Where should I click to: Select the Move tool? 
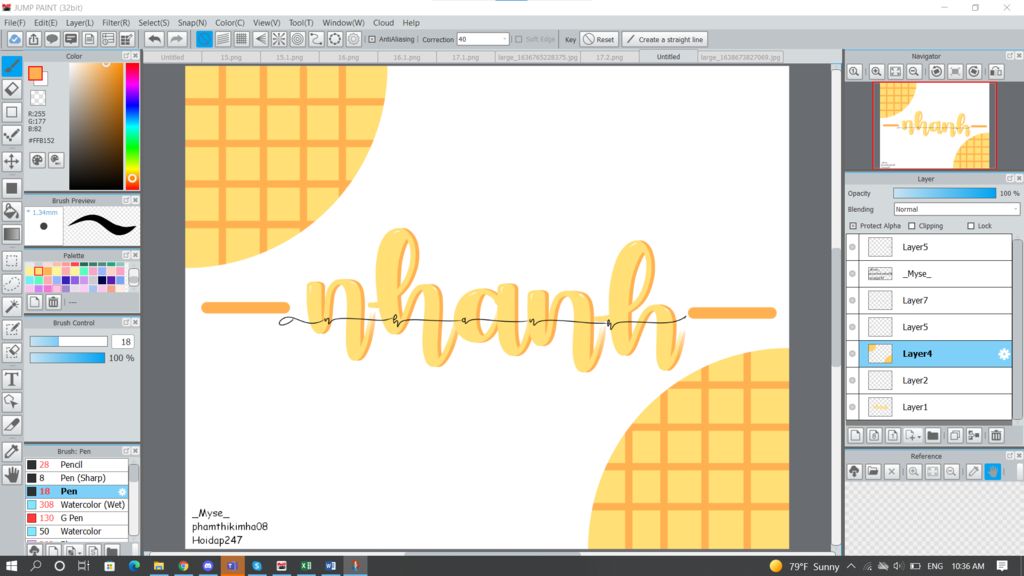pos(12,161)
